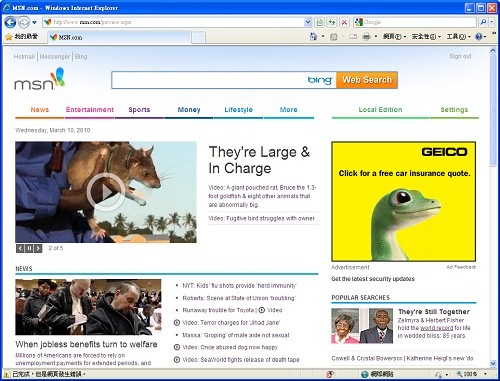Click the magnifier search icon beside Google box
500x381 pixels.
coord(483,22)
